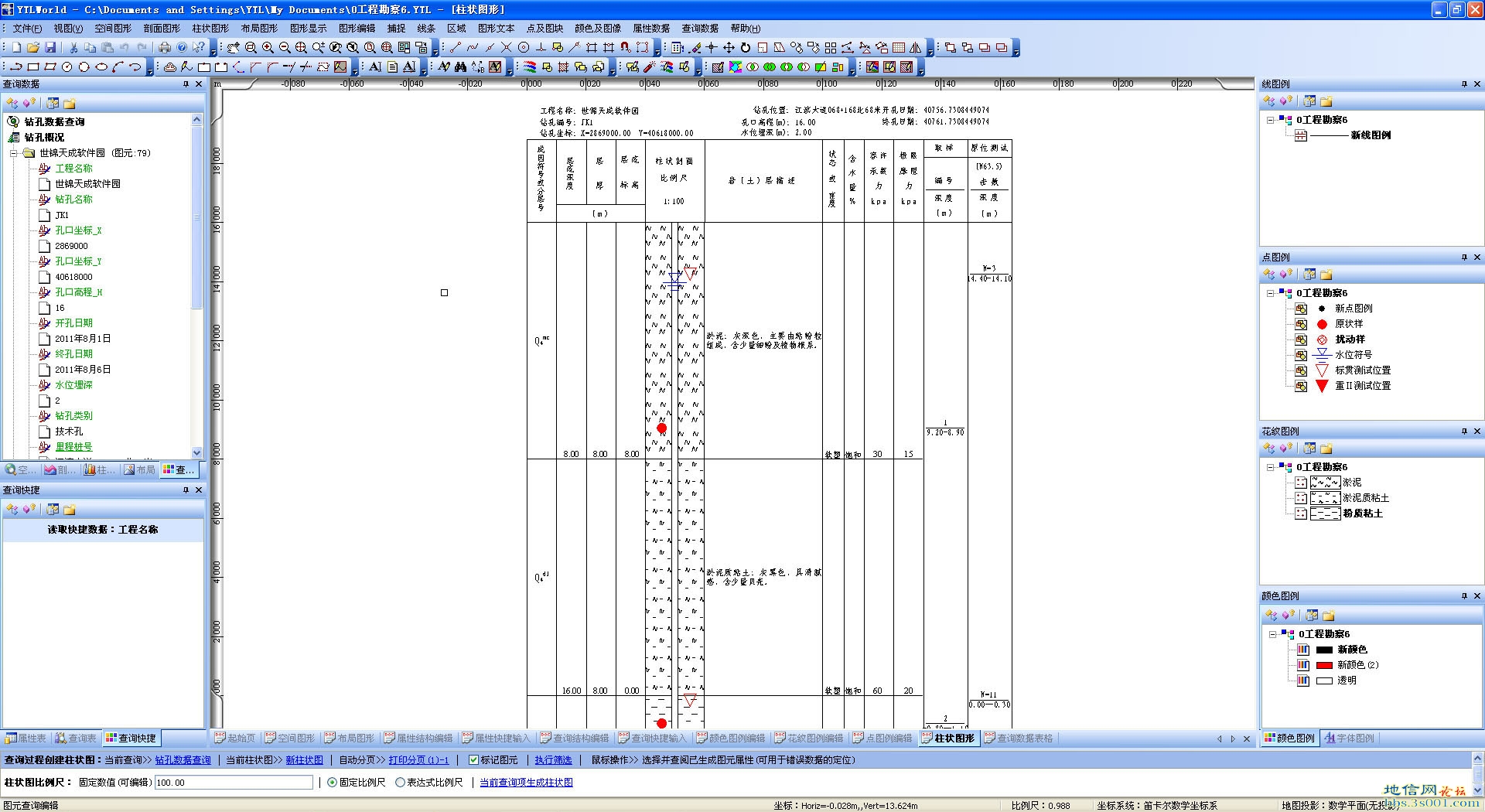The image size is (1485, 812).
Task: Activate the zoom in magnifier
Action: coord(268,47)
